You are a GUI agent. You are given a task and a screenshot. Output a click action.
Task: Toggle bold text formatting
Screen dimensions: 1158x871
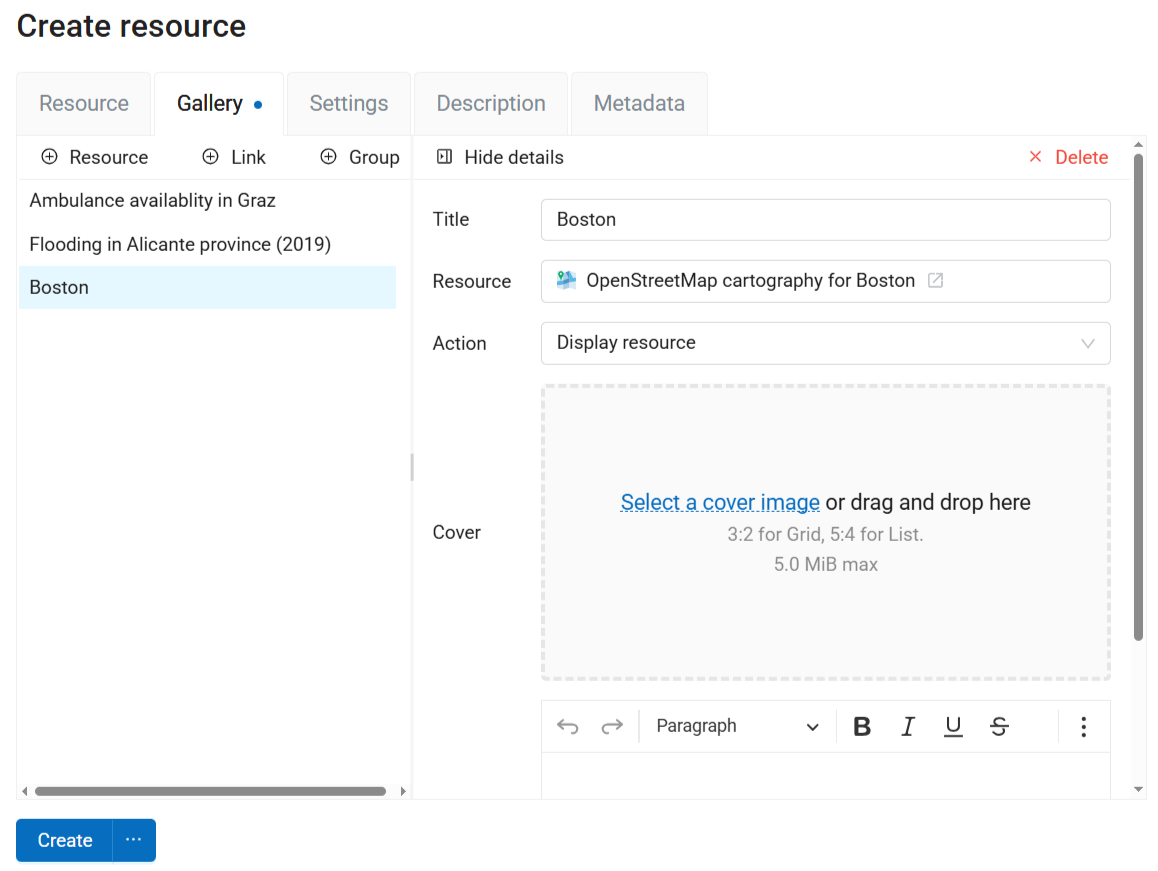pyautogui.click(x=862, y=727)
